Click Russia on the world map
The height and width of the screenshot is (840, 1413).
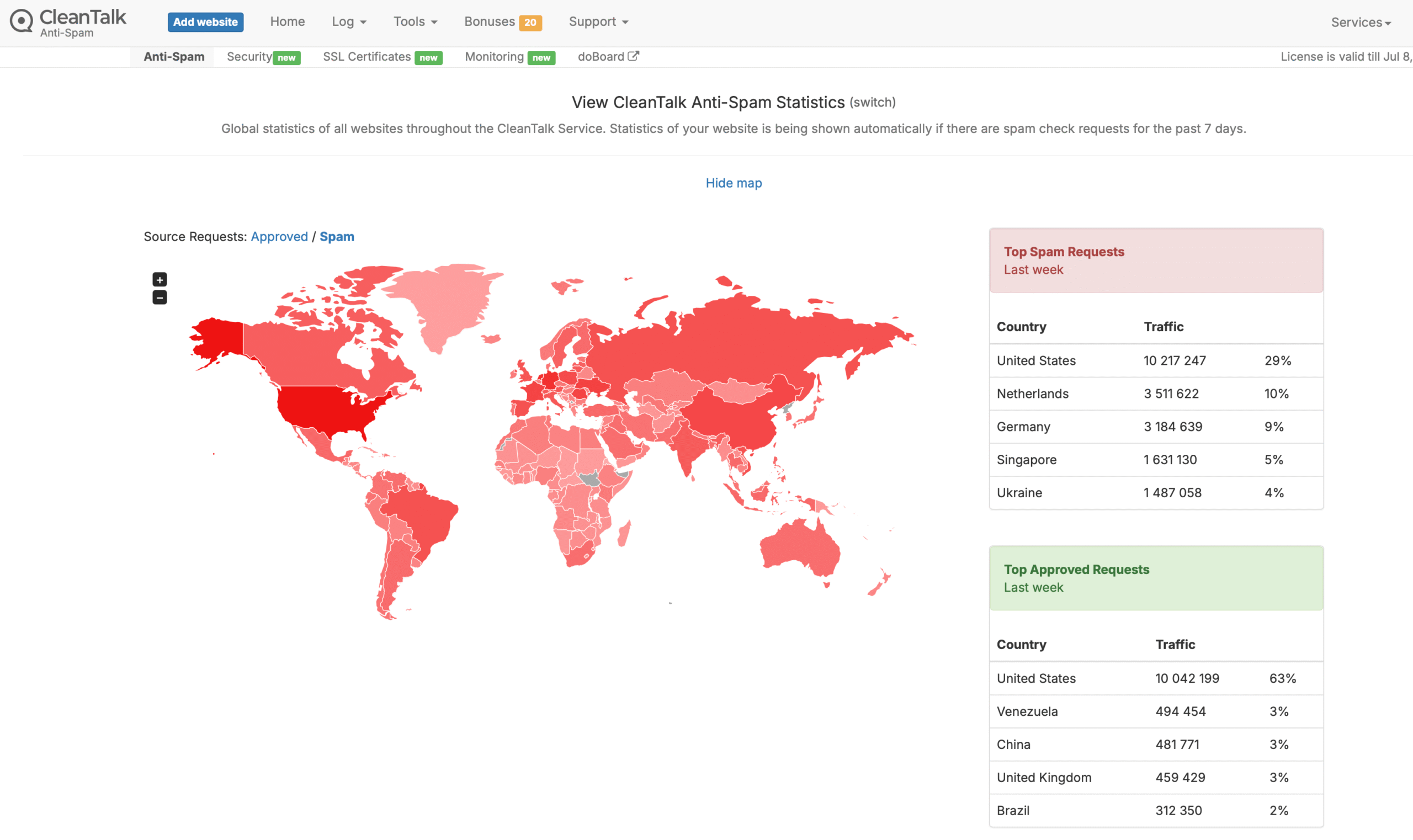coord(736,345)
